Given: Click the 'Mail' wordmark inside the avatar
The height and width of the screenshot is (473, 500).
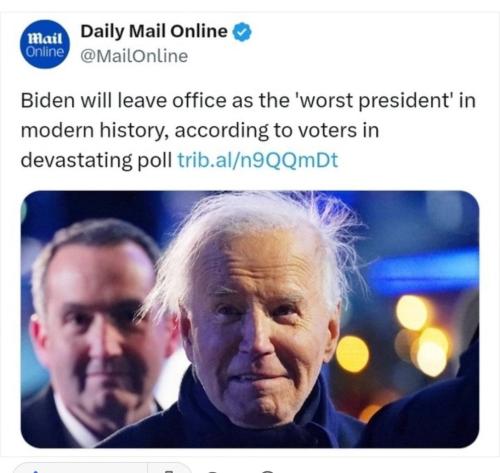Looking at the screenshot, I should 45,39.
